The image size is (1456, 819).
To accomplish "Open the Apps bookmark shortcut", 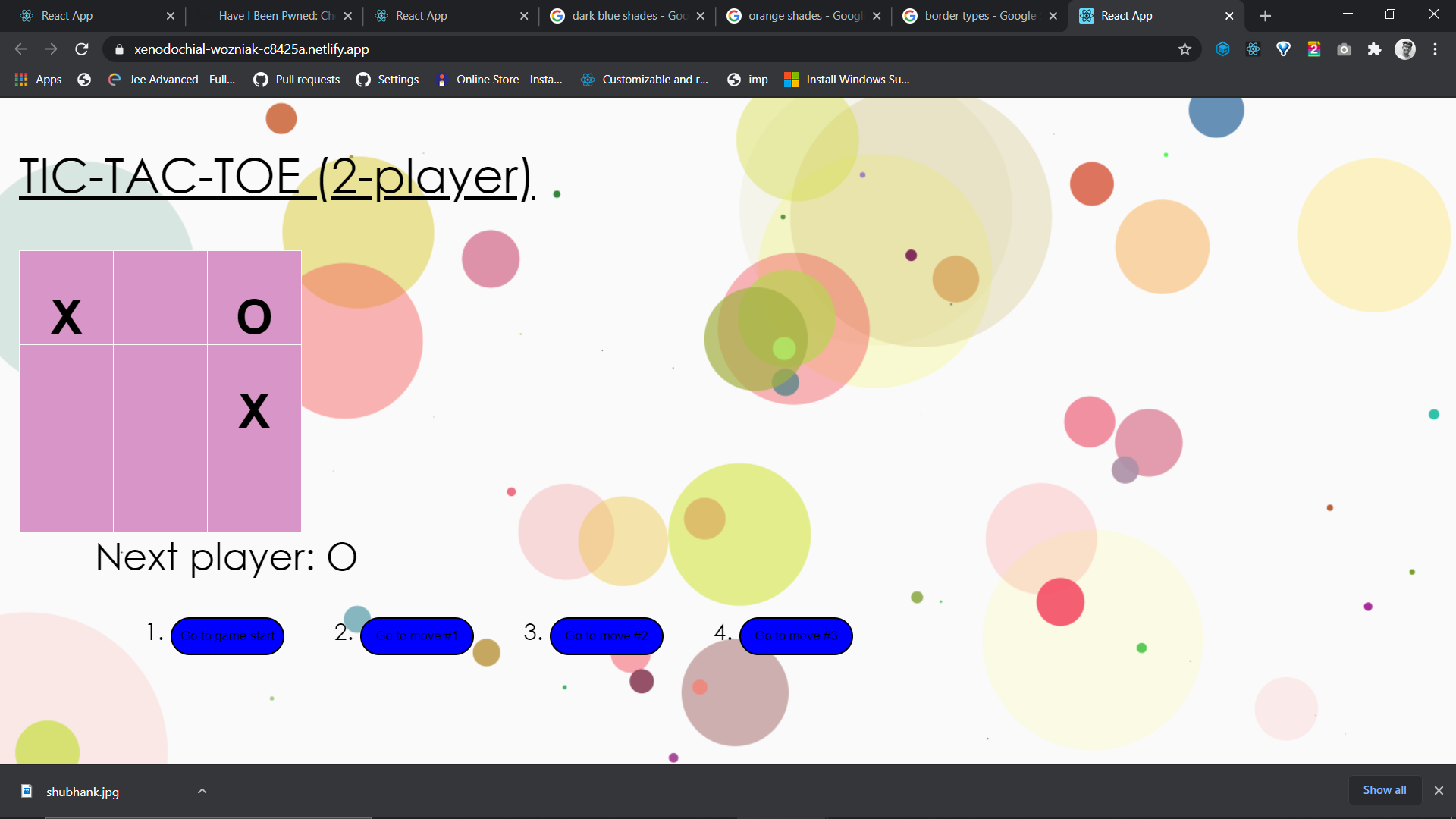I will (x=38, y=80).
